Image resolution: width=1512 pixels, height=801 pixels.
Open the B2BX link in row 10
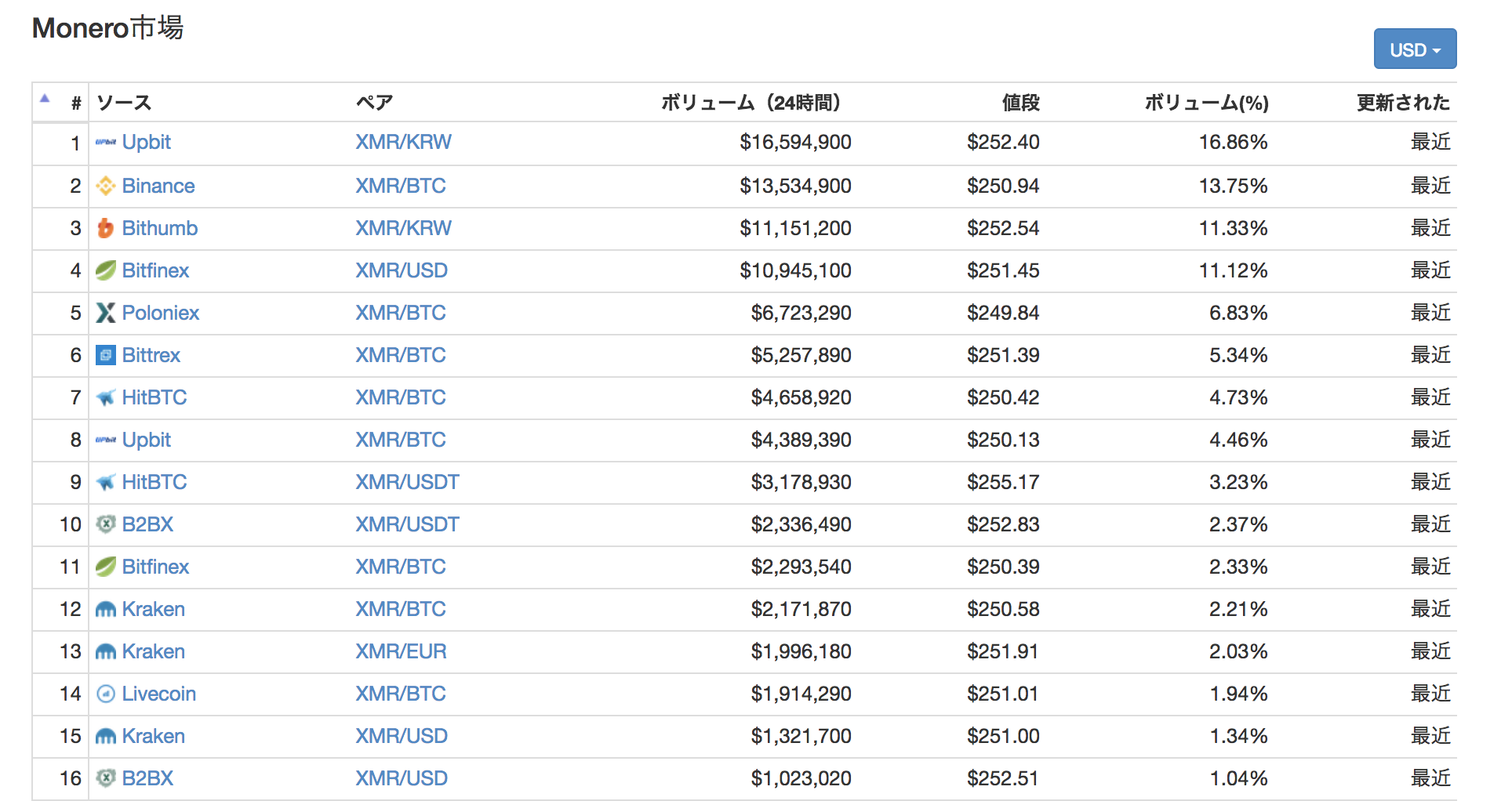(147, 524)
